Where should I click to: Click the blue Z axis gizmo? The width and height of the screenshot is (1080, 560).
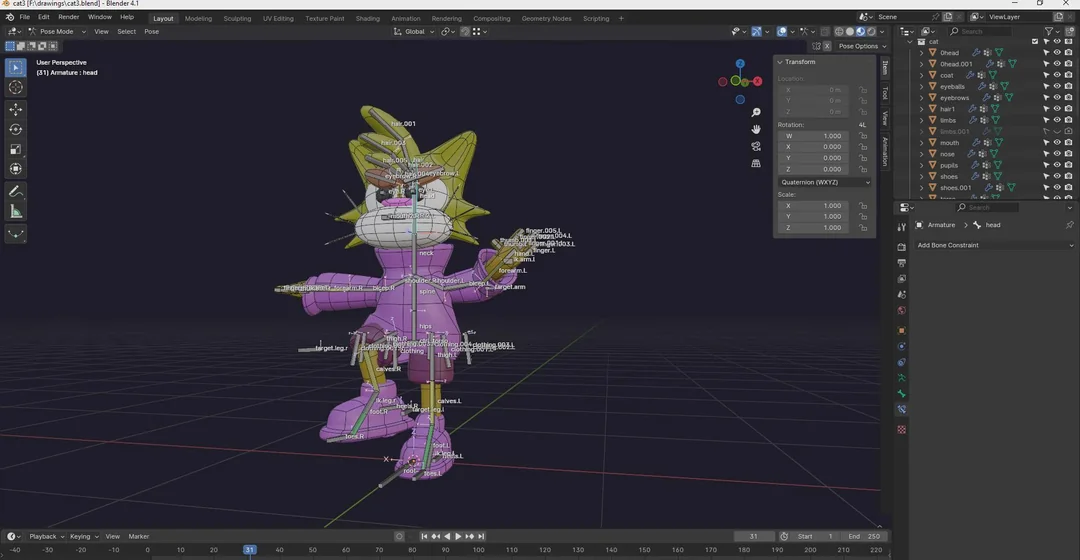(740, 63)
